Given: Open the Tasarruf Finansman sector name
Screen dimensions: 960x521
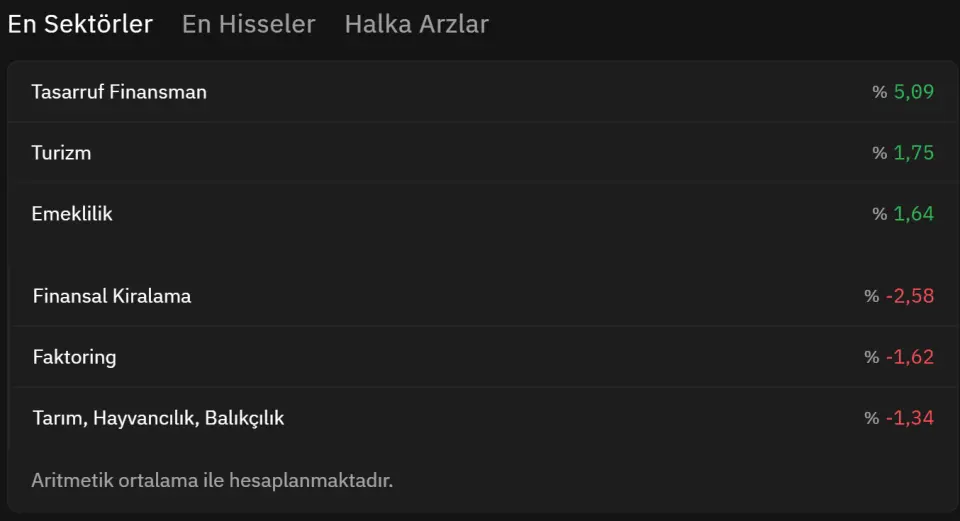Looking at the screenshot, I should (x=119, y=92).
